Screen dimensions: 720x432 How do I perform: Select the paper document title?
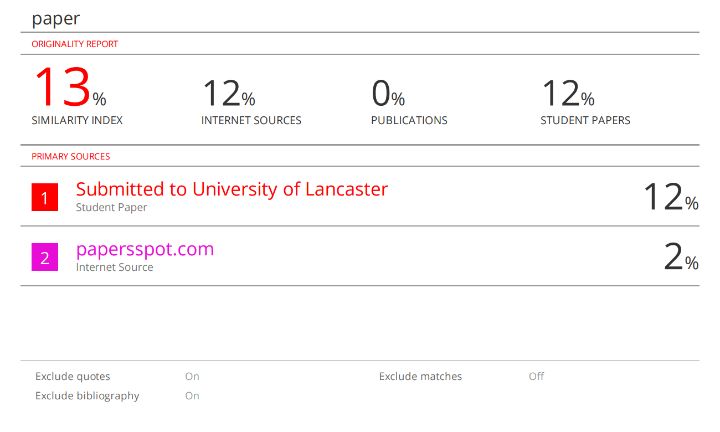[56, 19]
